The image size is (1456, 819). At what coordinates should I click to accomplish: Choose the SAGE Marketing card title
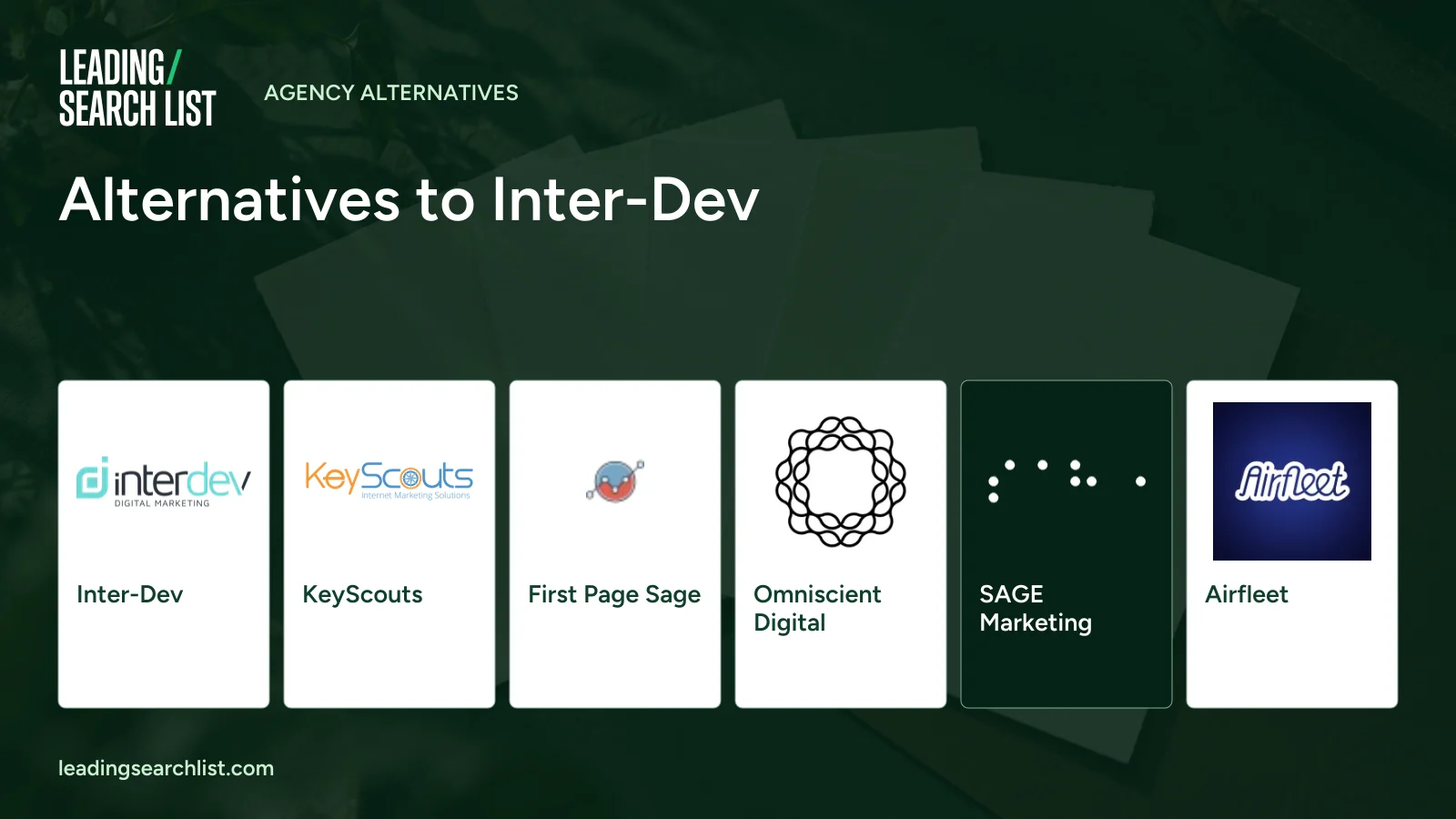pos(1036,608)
